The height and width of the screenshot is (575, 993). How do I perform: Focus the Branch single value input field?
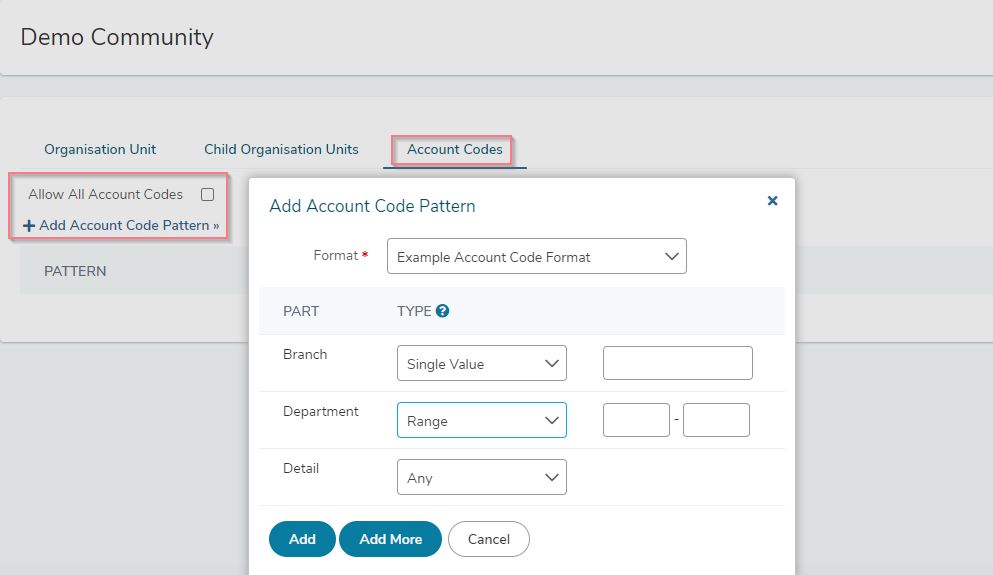(678, 363)
